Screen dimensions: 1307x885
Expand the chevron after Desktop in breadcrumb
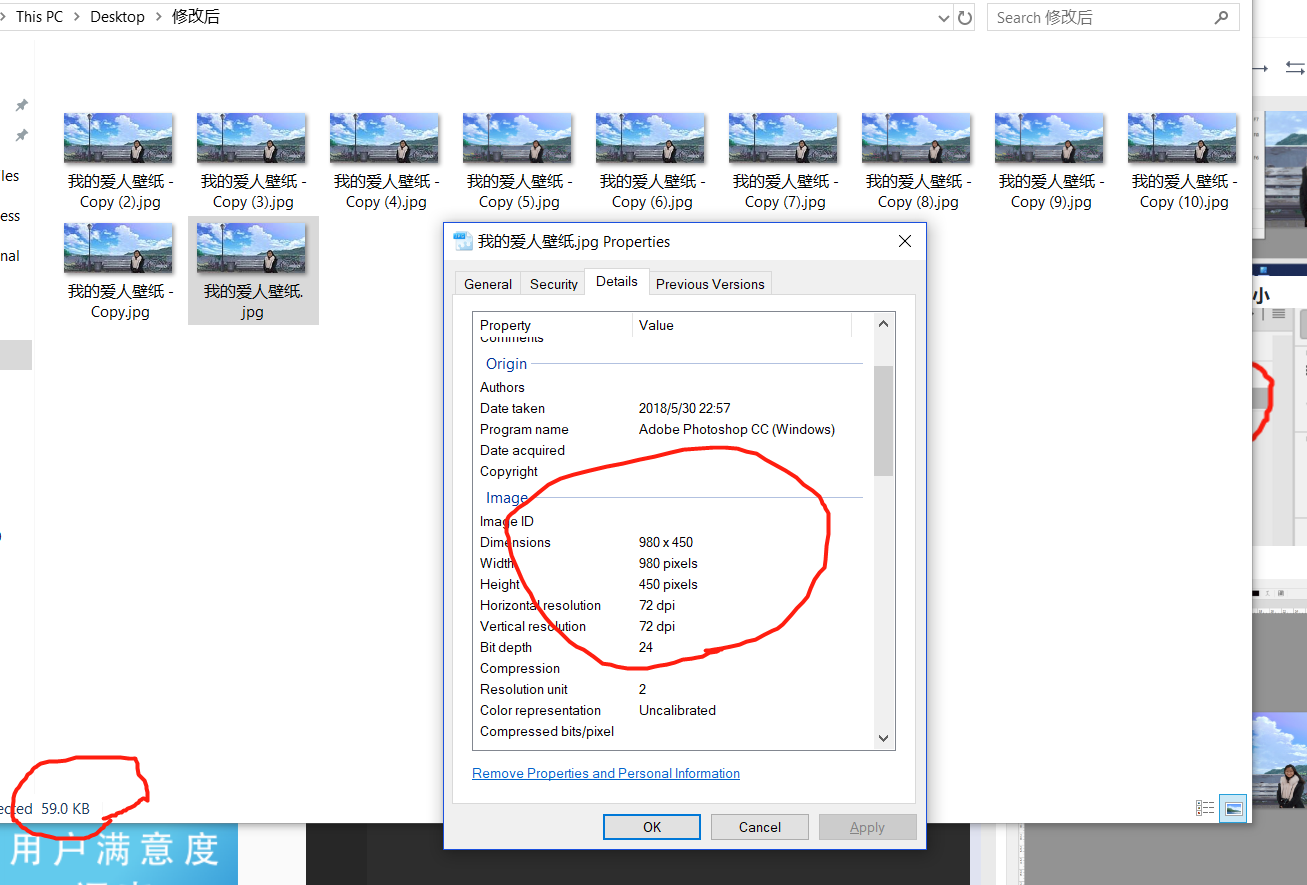click(158, 17)
